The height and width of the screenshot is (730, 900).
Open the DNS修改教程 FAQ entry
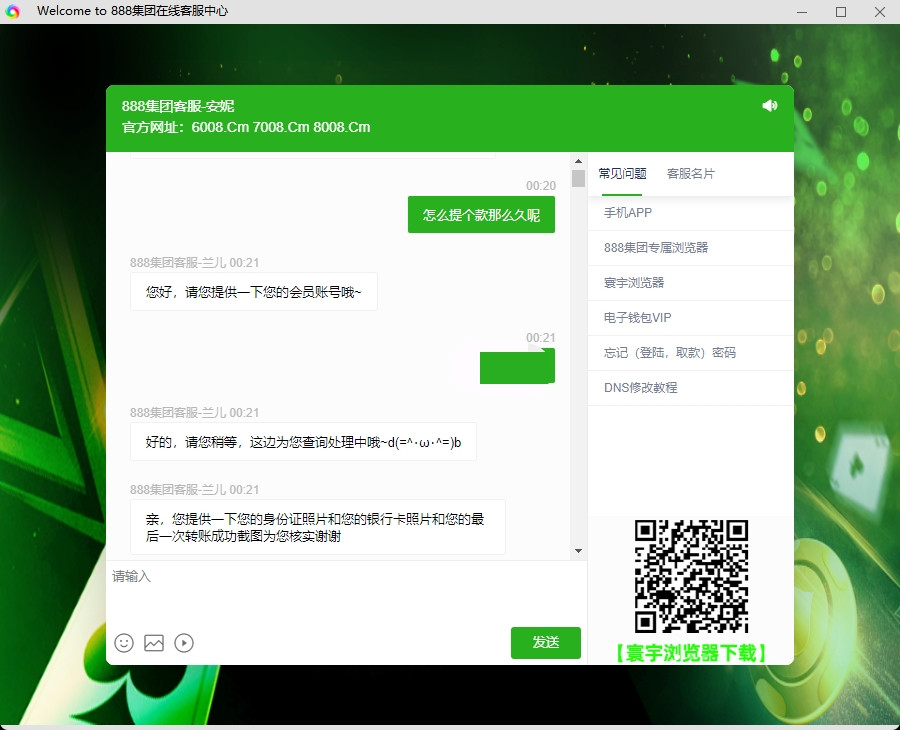[x=690, y=388]
